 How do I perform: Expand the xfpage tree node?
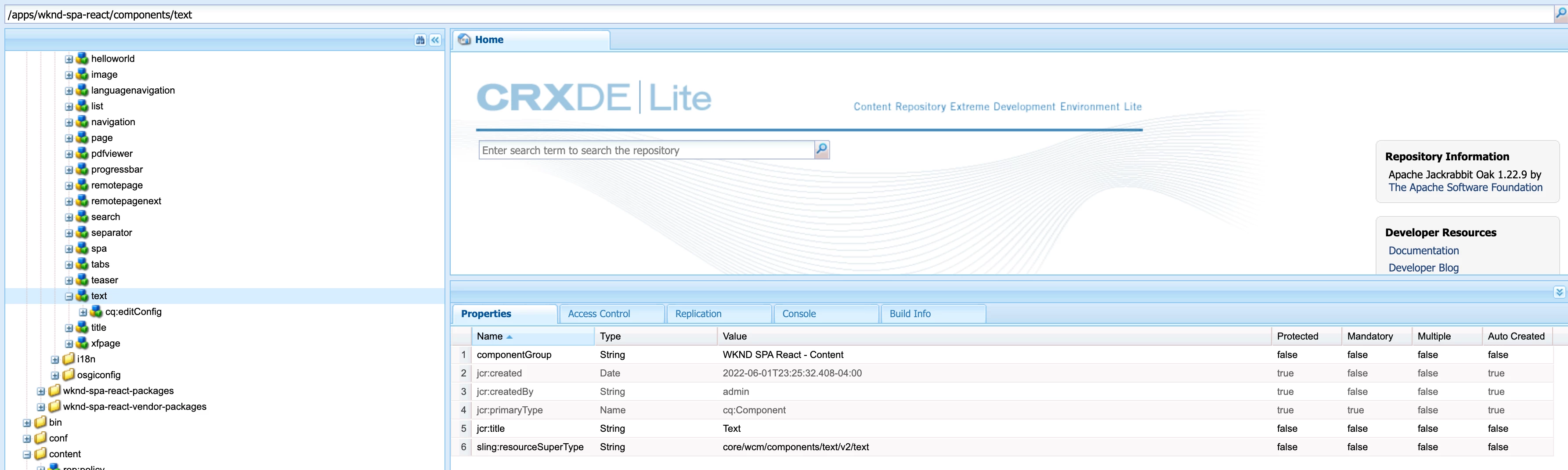(x=69, y=344)
